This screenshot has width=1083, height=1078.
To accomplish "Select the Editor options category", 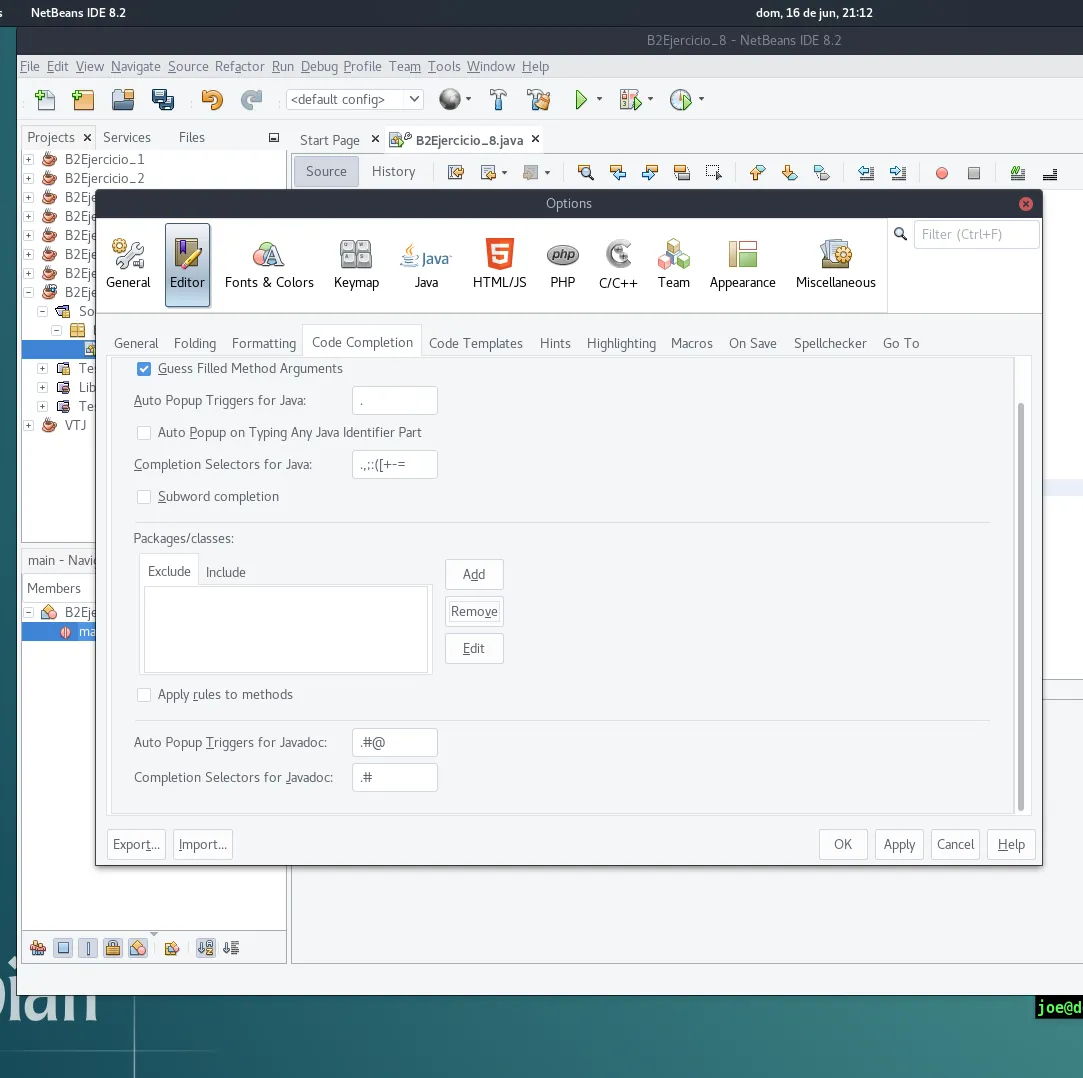I will 187,264.
